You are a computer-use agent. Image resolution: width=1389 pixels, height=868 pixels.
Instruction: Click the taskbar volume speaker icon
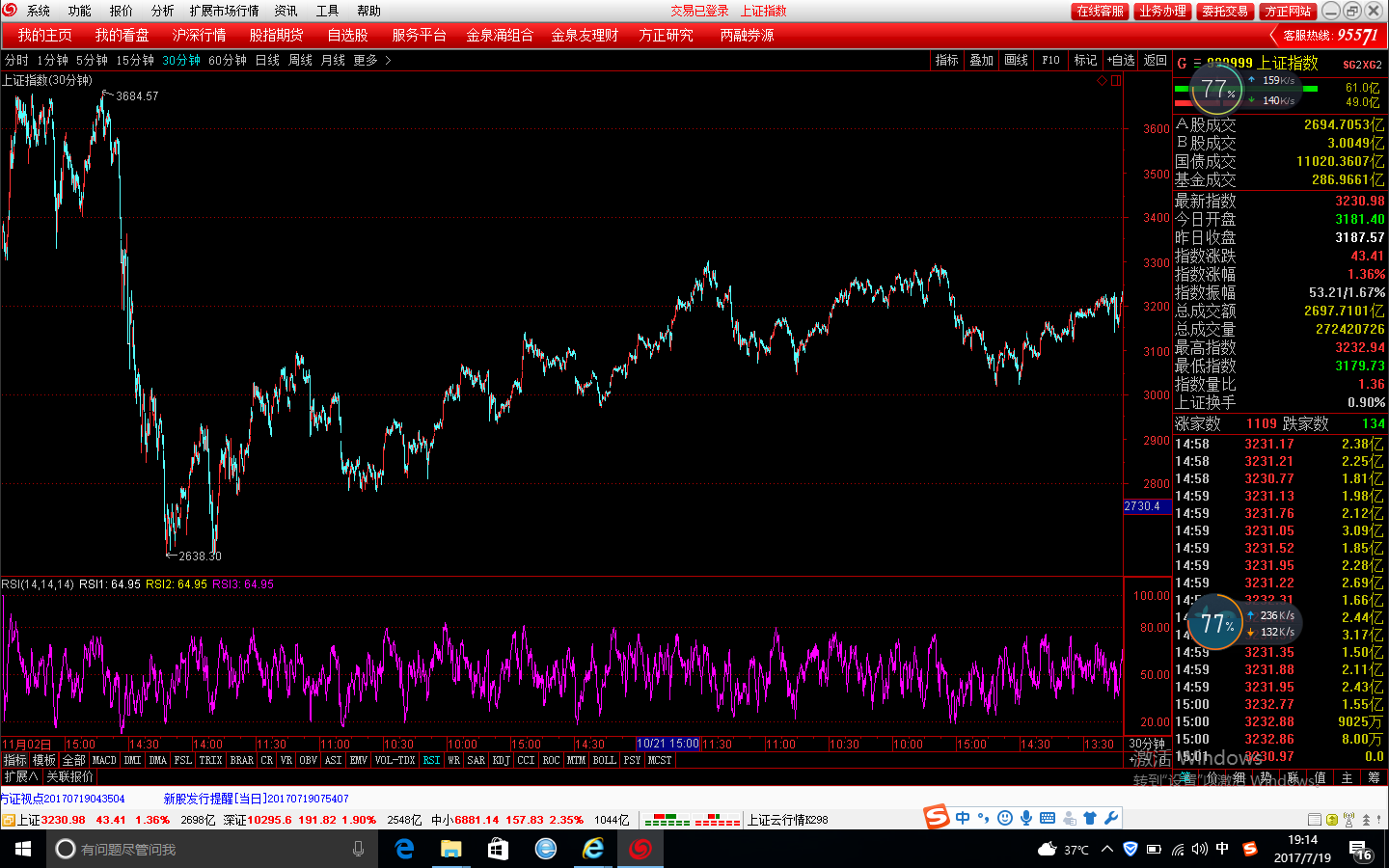pyautogui.click(x=1199, y=849)
